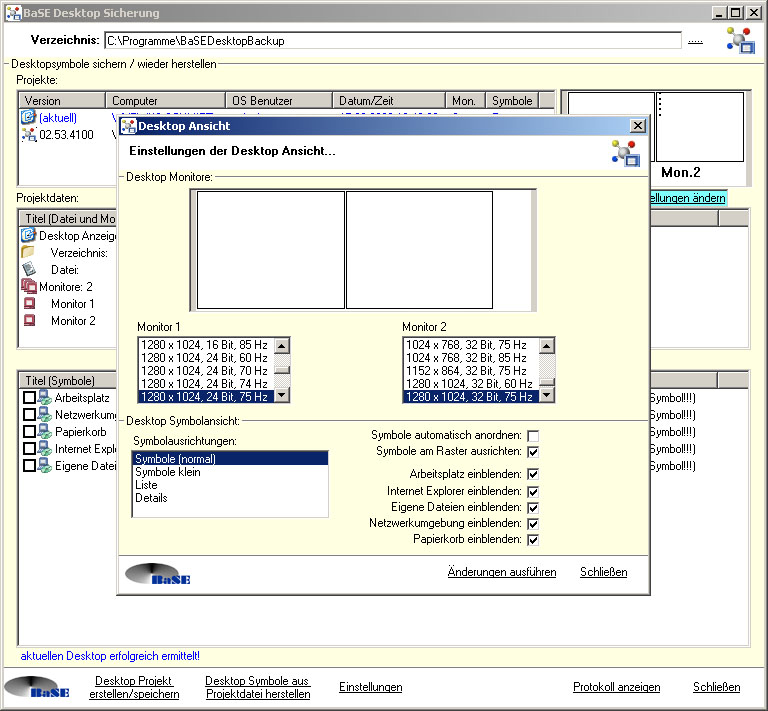
Task: Enable Symbole automatisch anordnen checkbox
Action: 533,436
